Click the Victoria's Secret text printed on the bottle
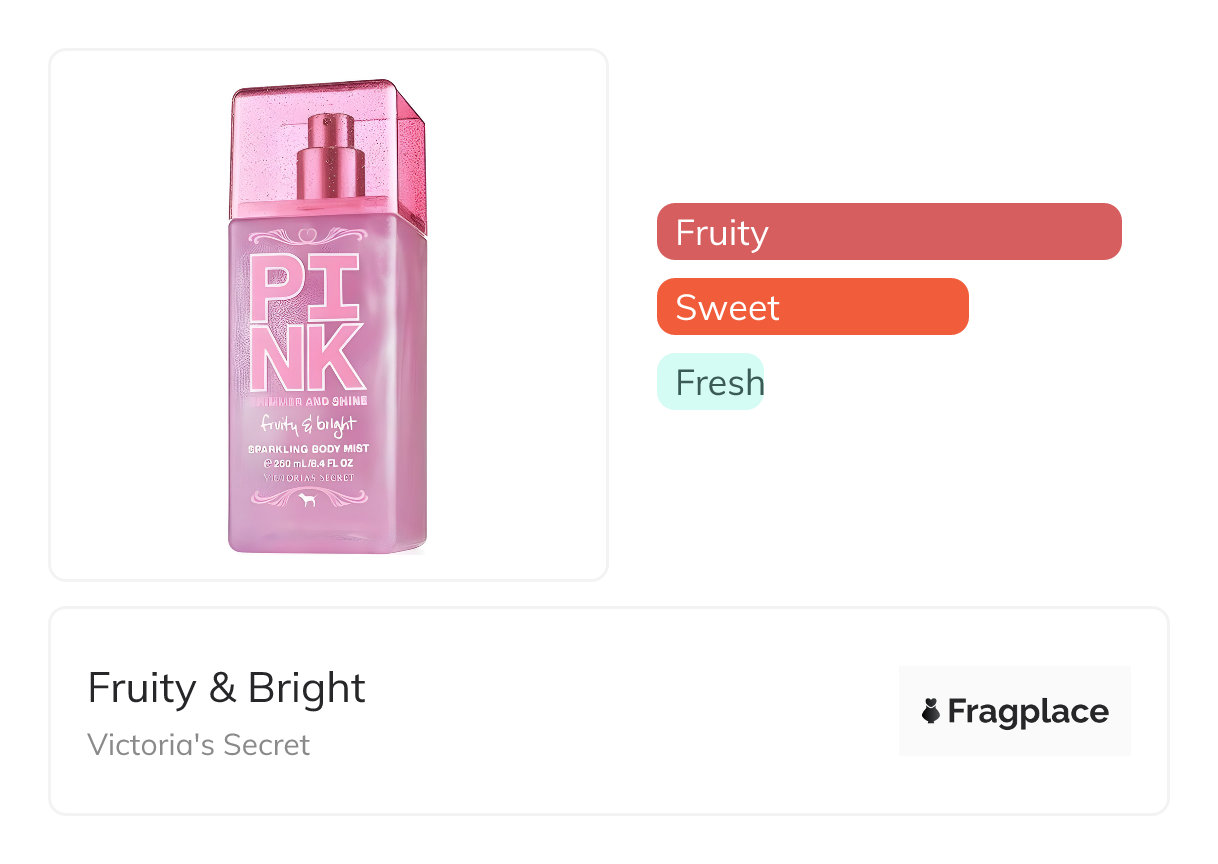The image size is (1218, 864). 308,478
